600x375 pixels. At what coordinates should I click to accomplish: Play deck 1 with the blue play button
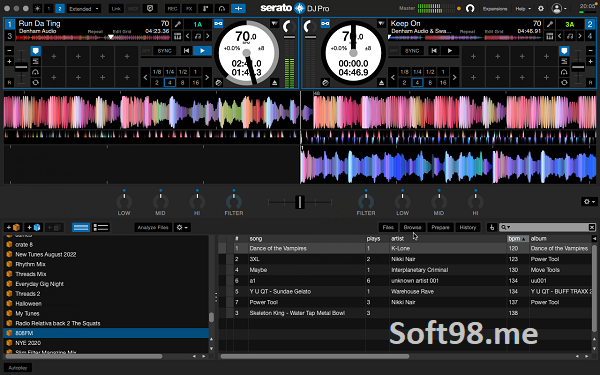(x=202, y=51)
